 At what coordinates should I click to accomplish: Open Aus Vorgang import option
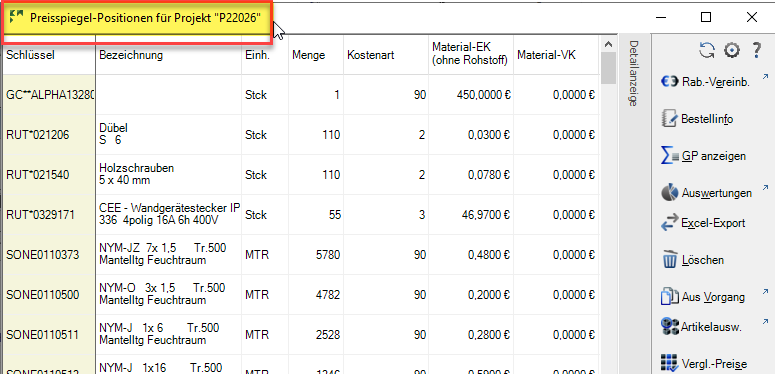(x=703, y=297)
